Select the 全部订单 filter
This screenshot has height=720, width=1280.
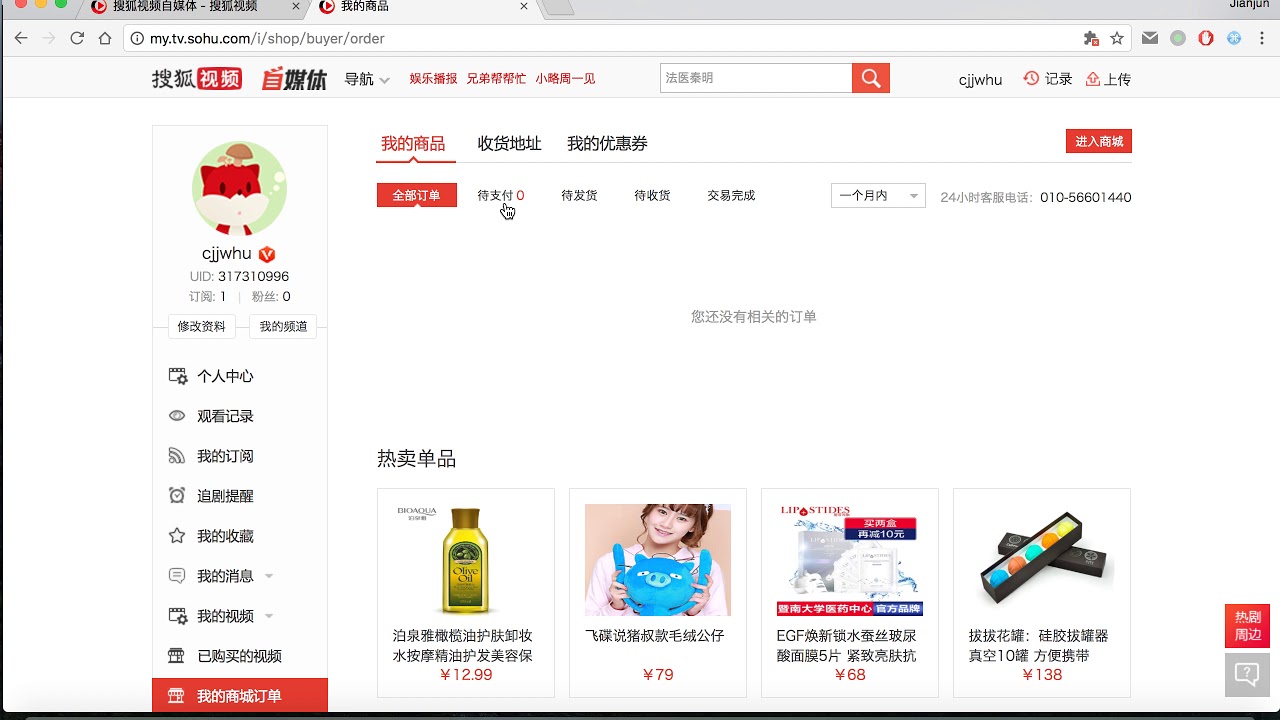417,195
